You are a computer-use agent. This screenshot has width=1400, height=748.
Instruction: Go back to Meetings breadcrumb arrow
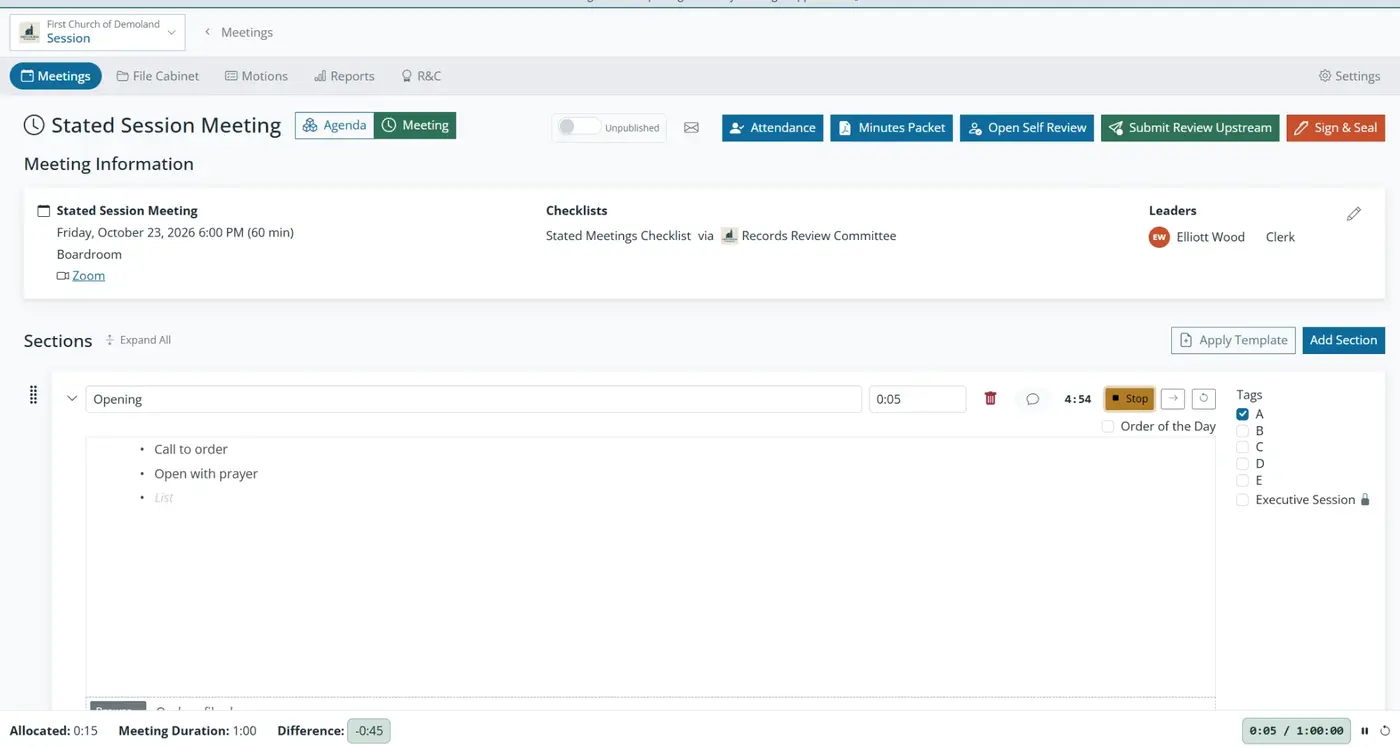(x=207, y=32)
